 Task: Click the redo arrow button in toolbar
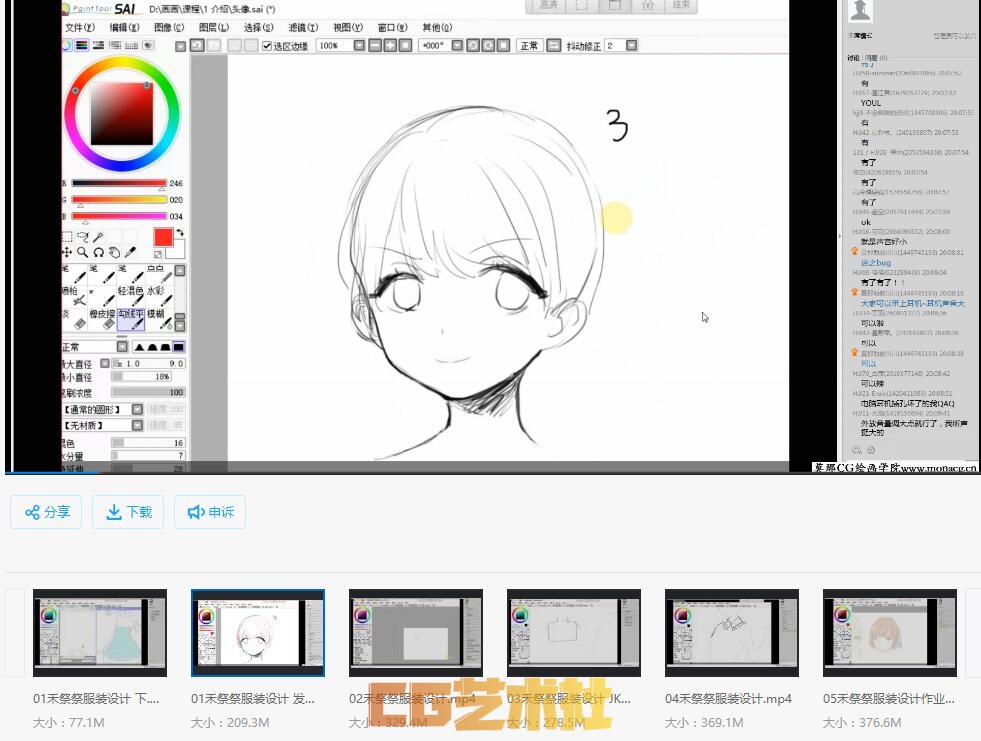pos(214,46)
